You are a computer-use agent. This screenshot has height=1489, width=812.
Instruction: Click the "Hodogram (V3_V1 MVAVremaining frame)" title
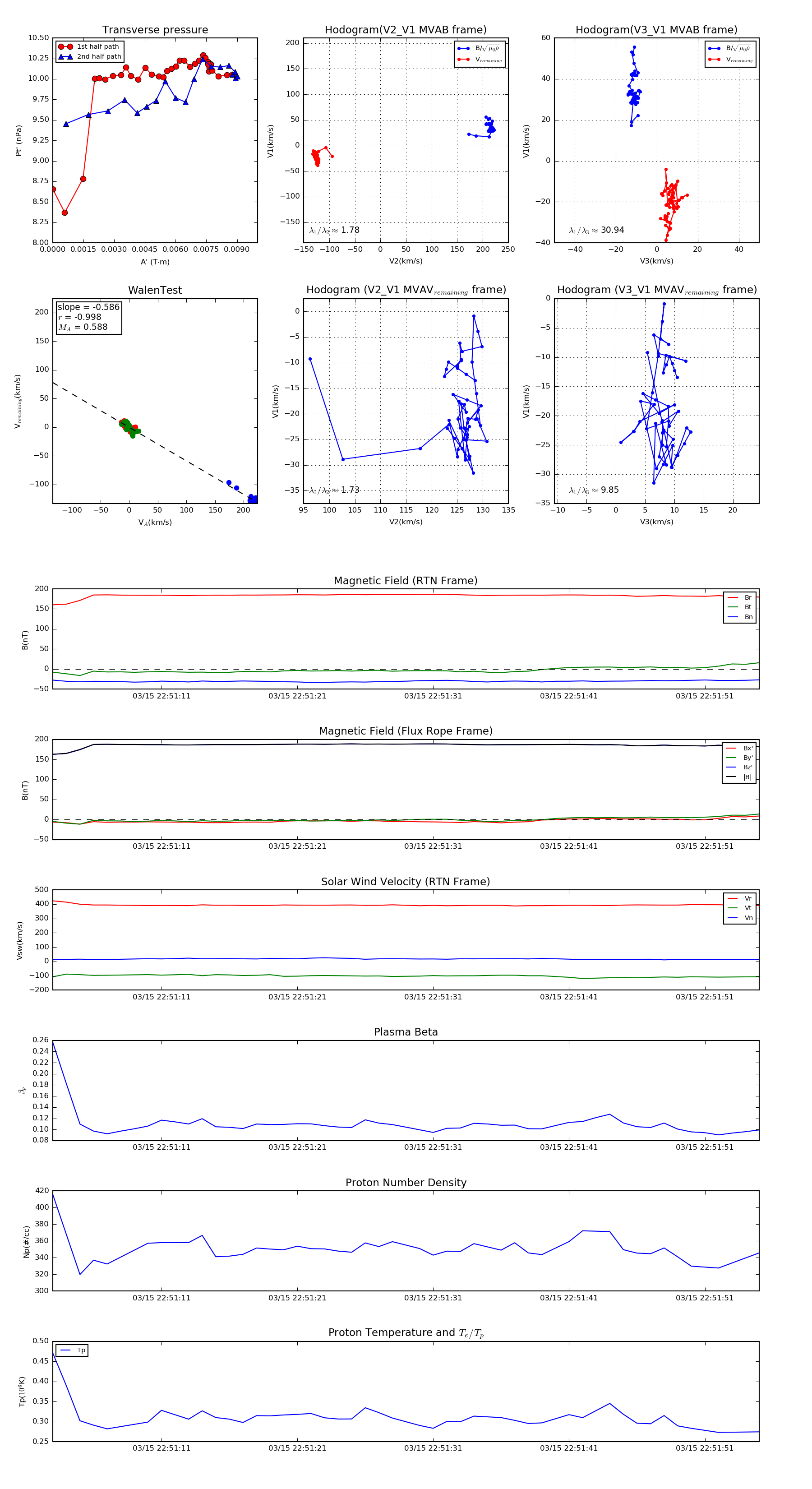coord(656,290)
